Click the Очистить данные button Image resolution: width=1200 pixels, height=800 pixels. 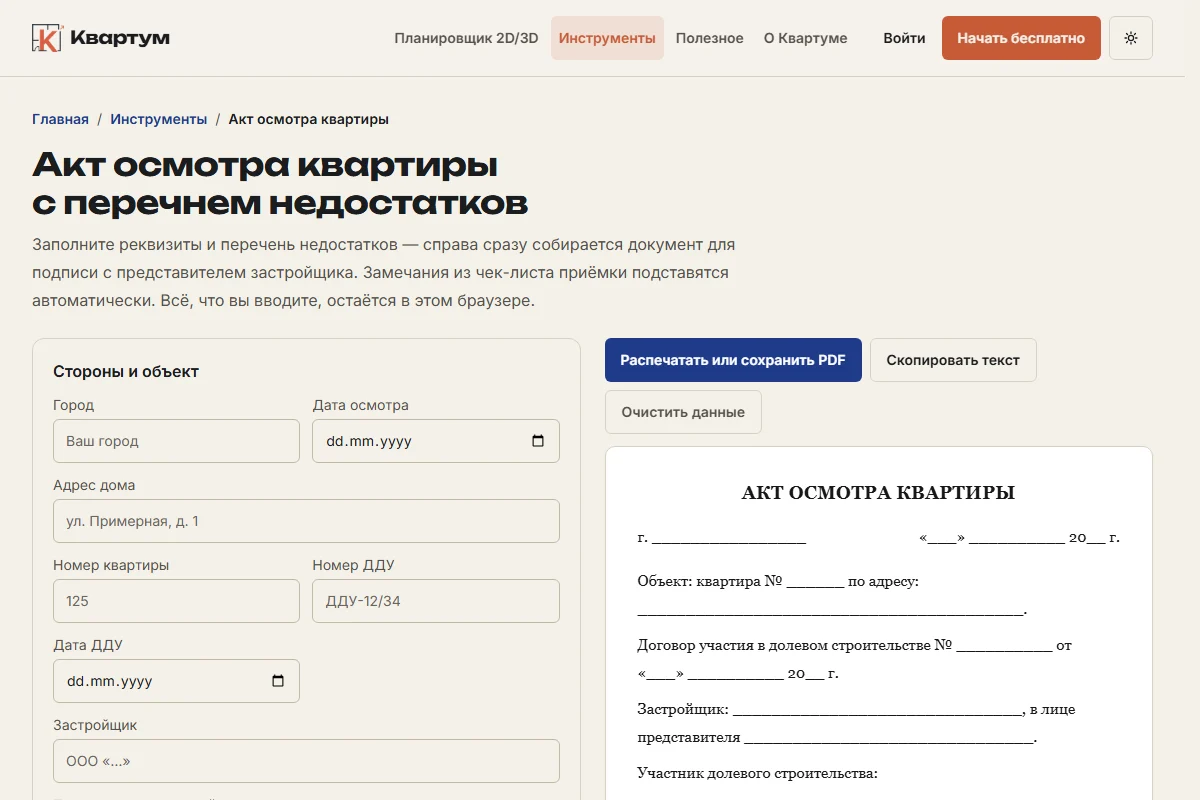coord(683,412)
